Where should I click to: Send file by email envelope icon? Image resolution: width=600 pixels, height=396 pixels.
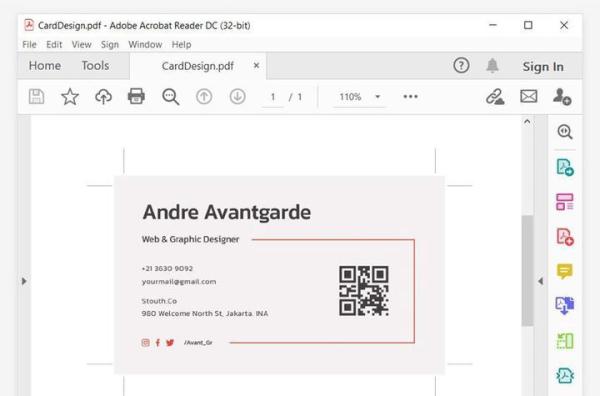[528, 96]
